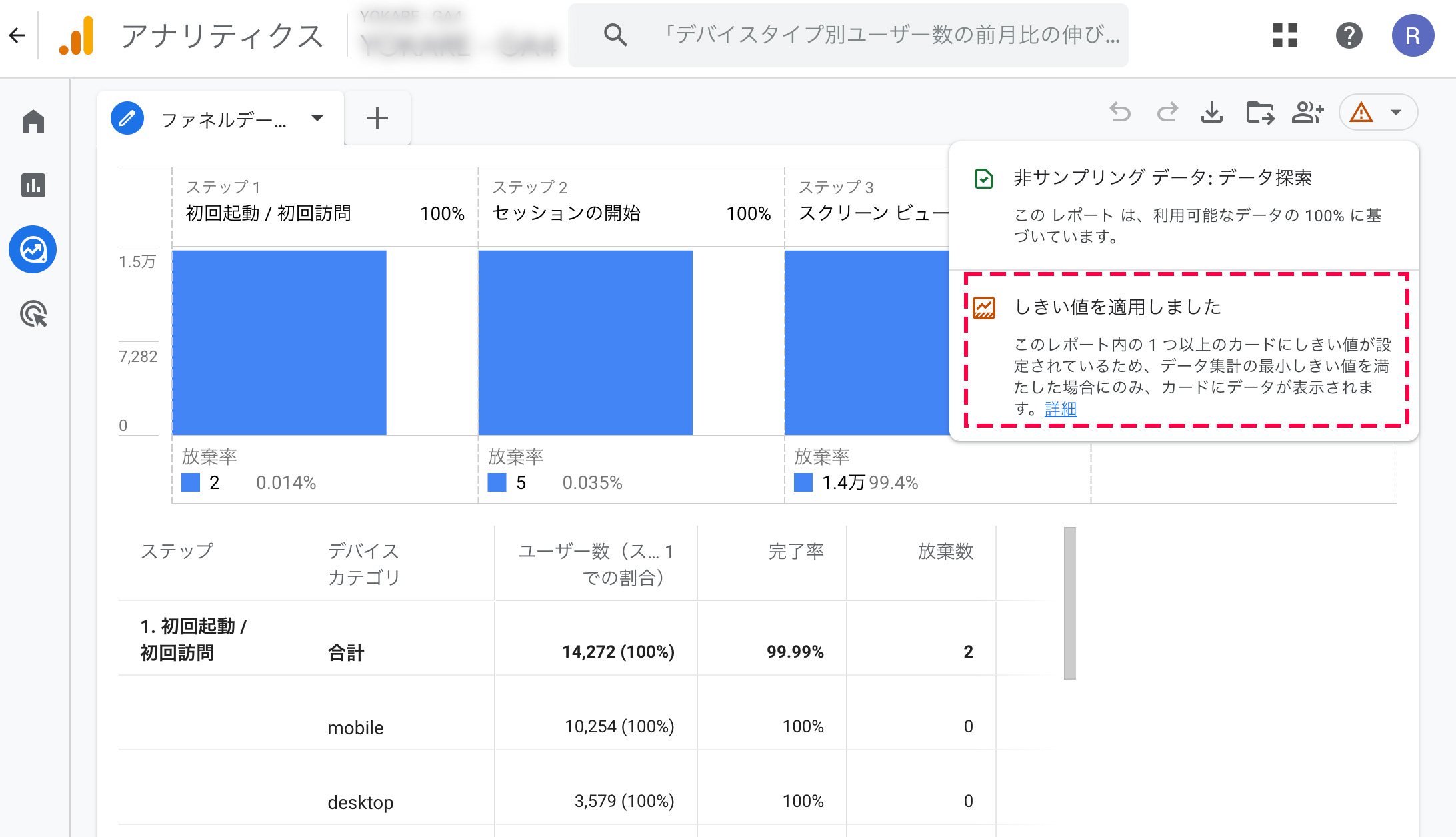Click the table vertical scrollbar
Image resolution: width=1456 pixels, height=837 pixels.
coord(1070,603)
